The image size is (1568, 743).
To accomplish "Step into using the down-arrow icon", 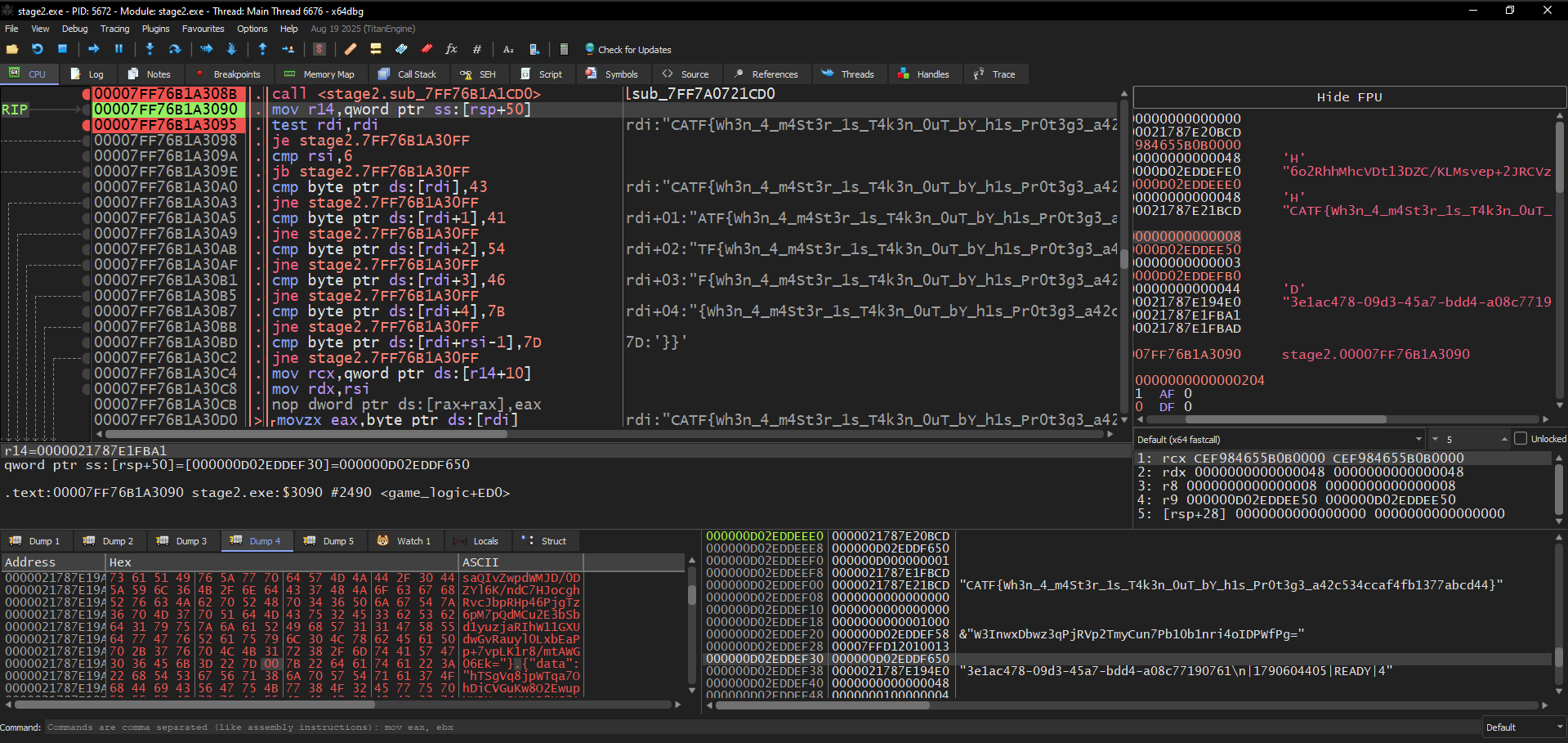I will (150, 49).
